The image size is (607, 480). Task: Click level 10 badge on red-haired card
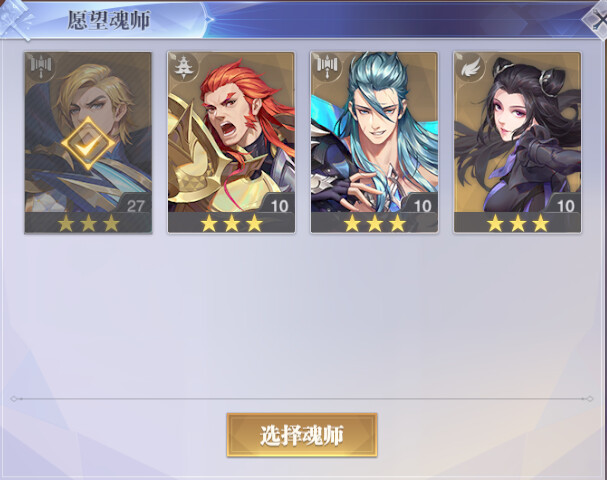[x=279, y=205]
